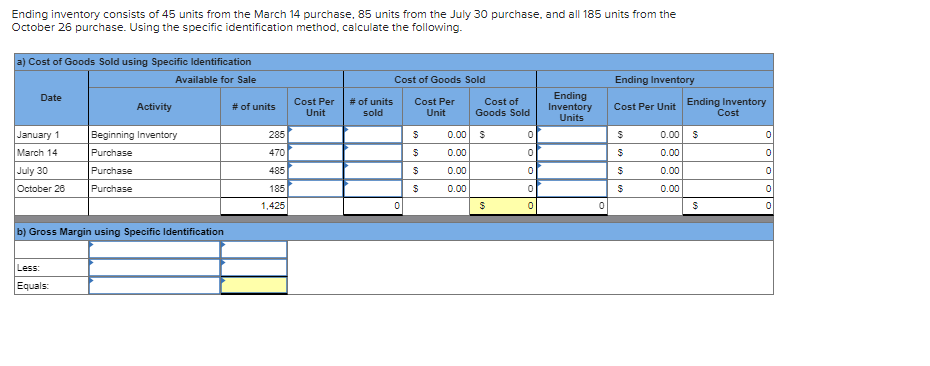The image size is (930, 366).
Task: Click the Date column header
Action: (x=51, y=98)
